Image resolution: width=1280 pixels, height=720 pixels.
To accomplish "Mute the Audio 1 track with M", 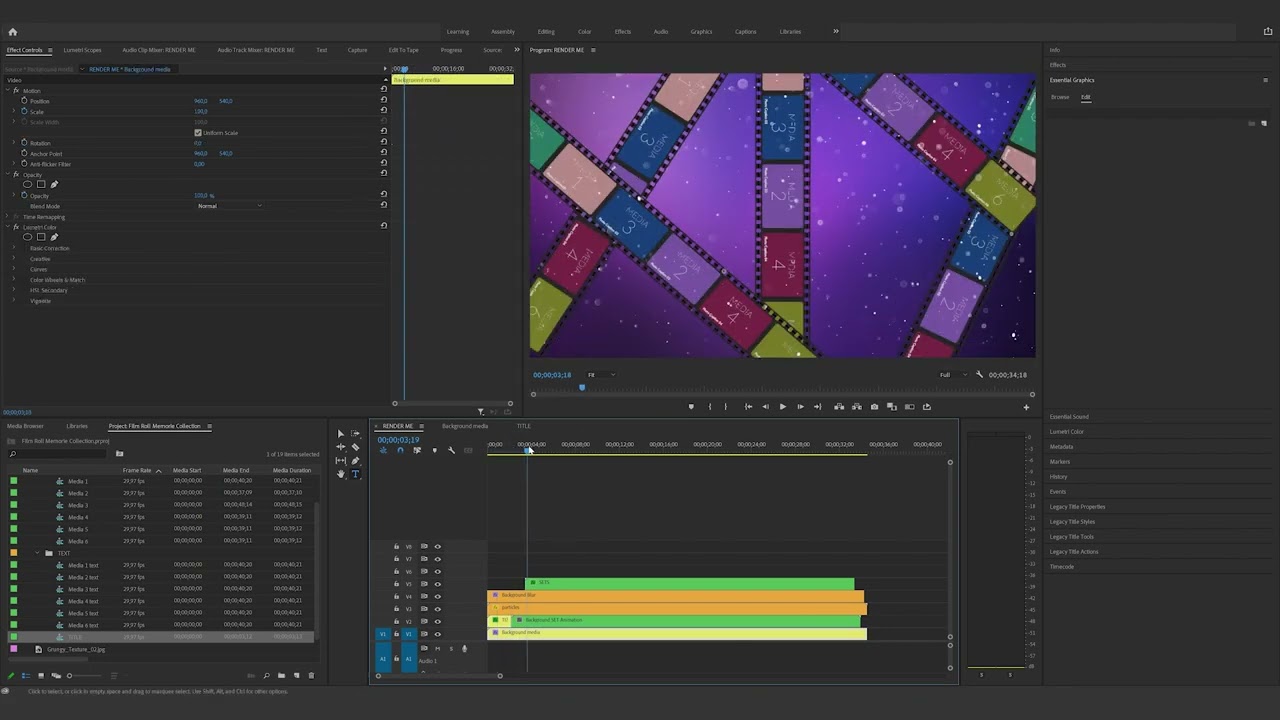I will click(436, 648).
